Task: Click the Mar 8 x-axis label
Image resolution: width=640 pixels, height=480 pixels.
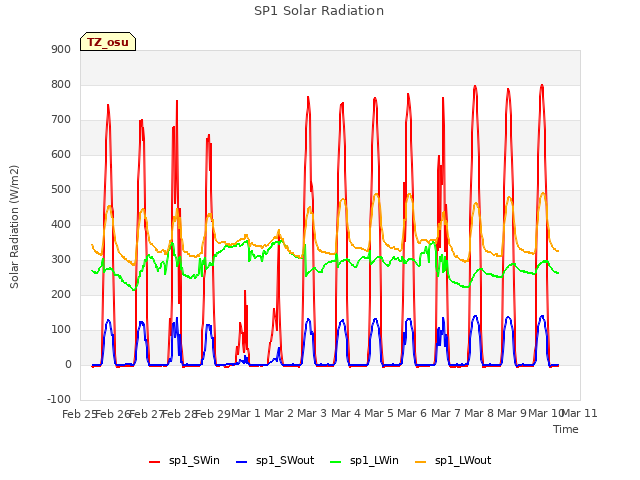Action: click(x=479, y=414)
